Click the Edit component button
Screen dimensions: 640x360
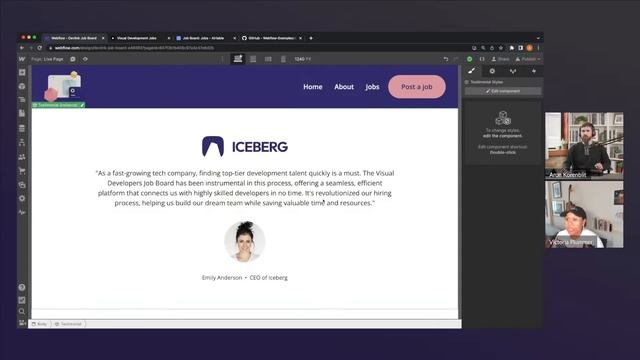click(503, 91)
